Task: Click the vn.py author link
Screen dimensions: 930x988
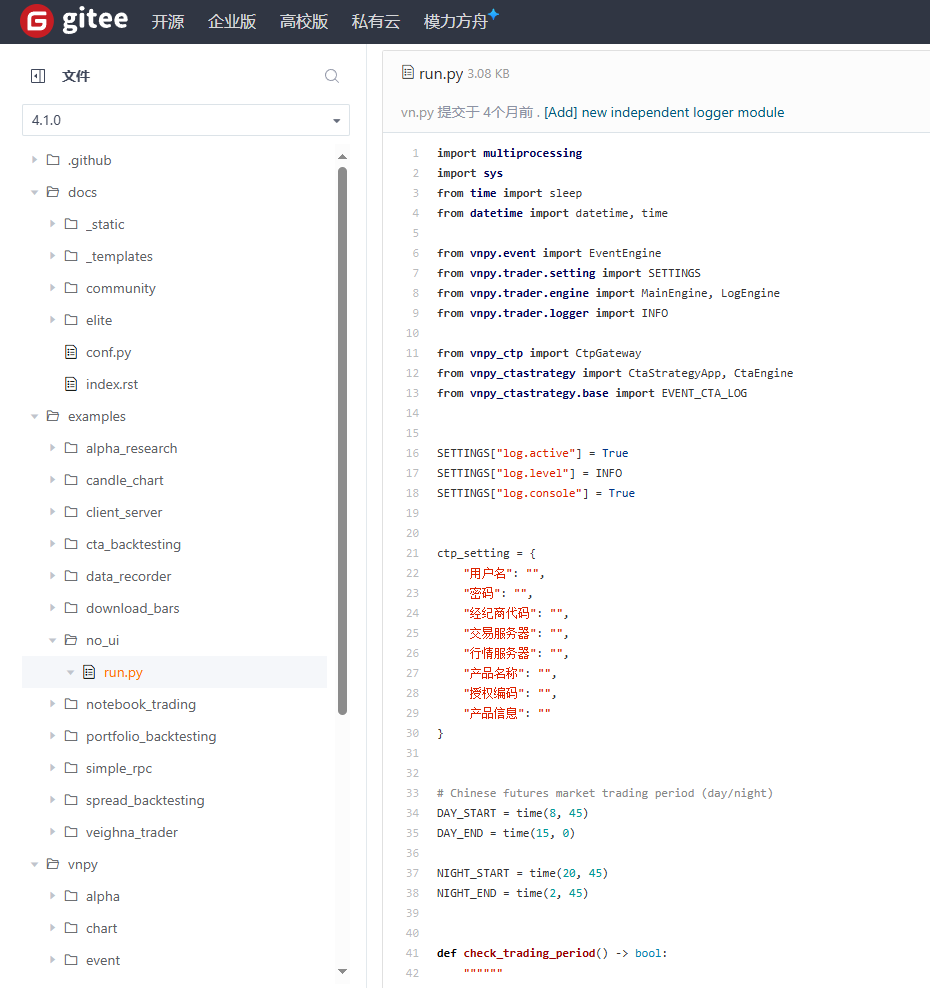Action: (417, 112)
